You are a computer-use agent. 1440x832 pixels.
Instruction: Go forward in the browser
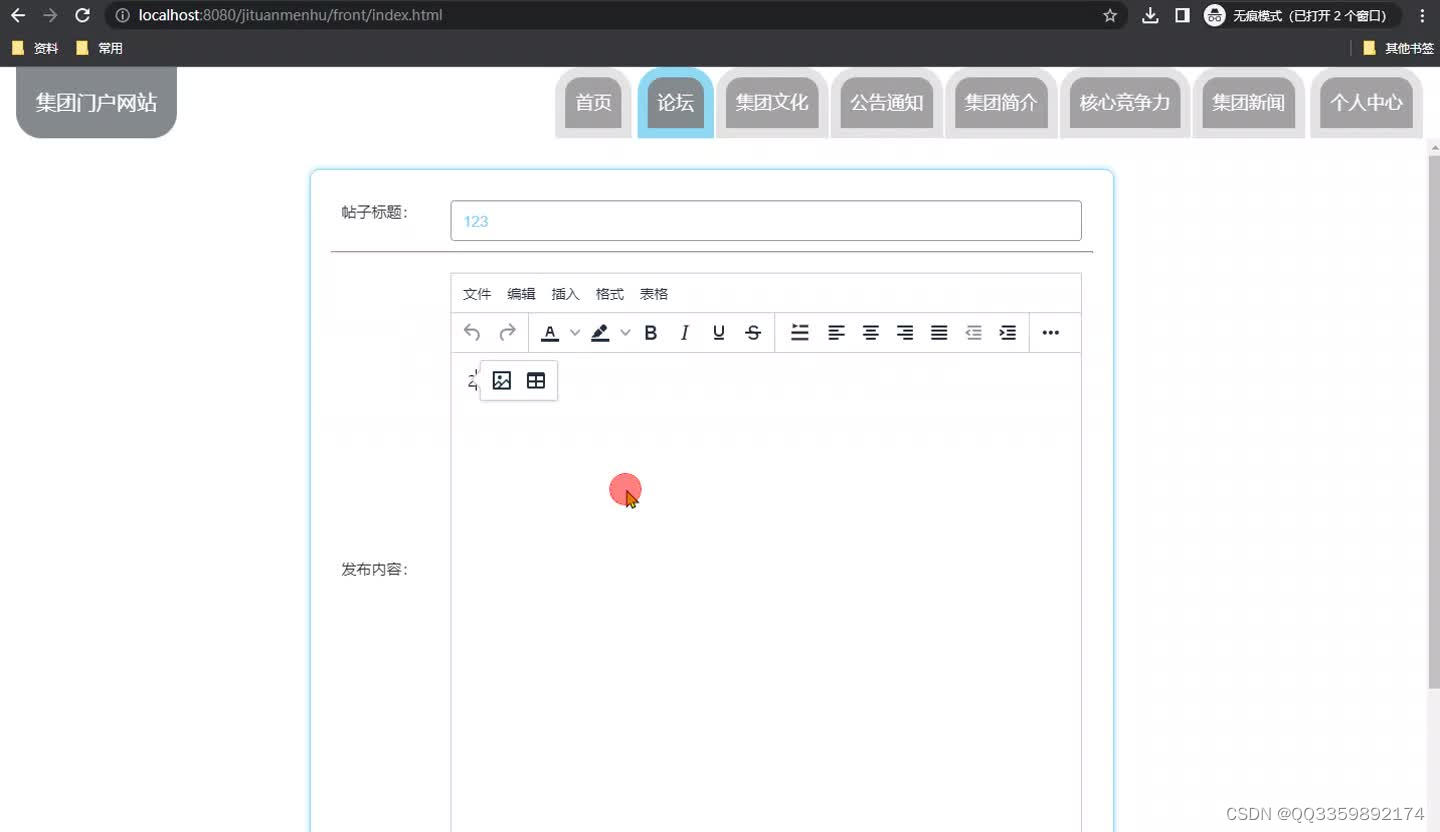[x=50, y=15]
